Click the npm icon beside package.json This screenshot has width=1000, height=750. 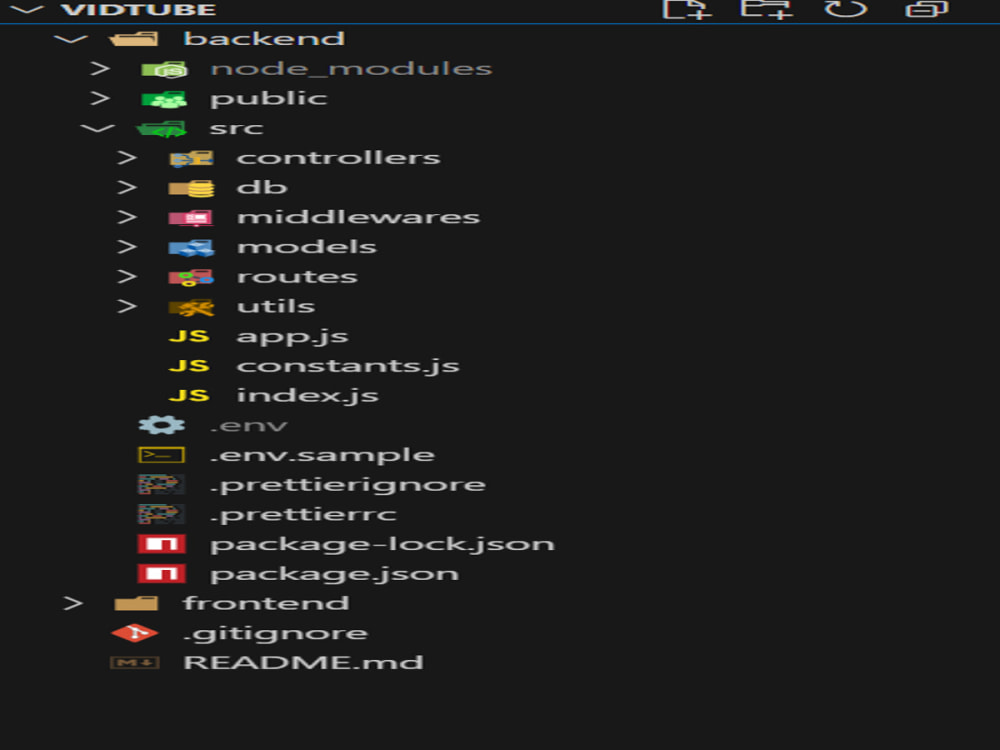pyautogui.click(x=161, y=573)
